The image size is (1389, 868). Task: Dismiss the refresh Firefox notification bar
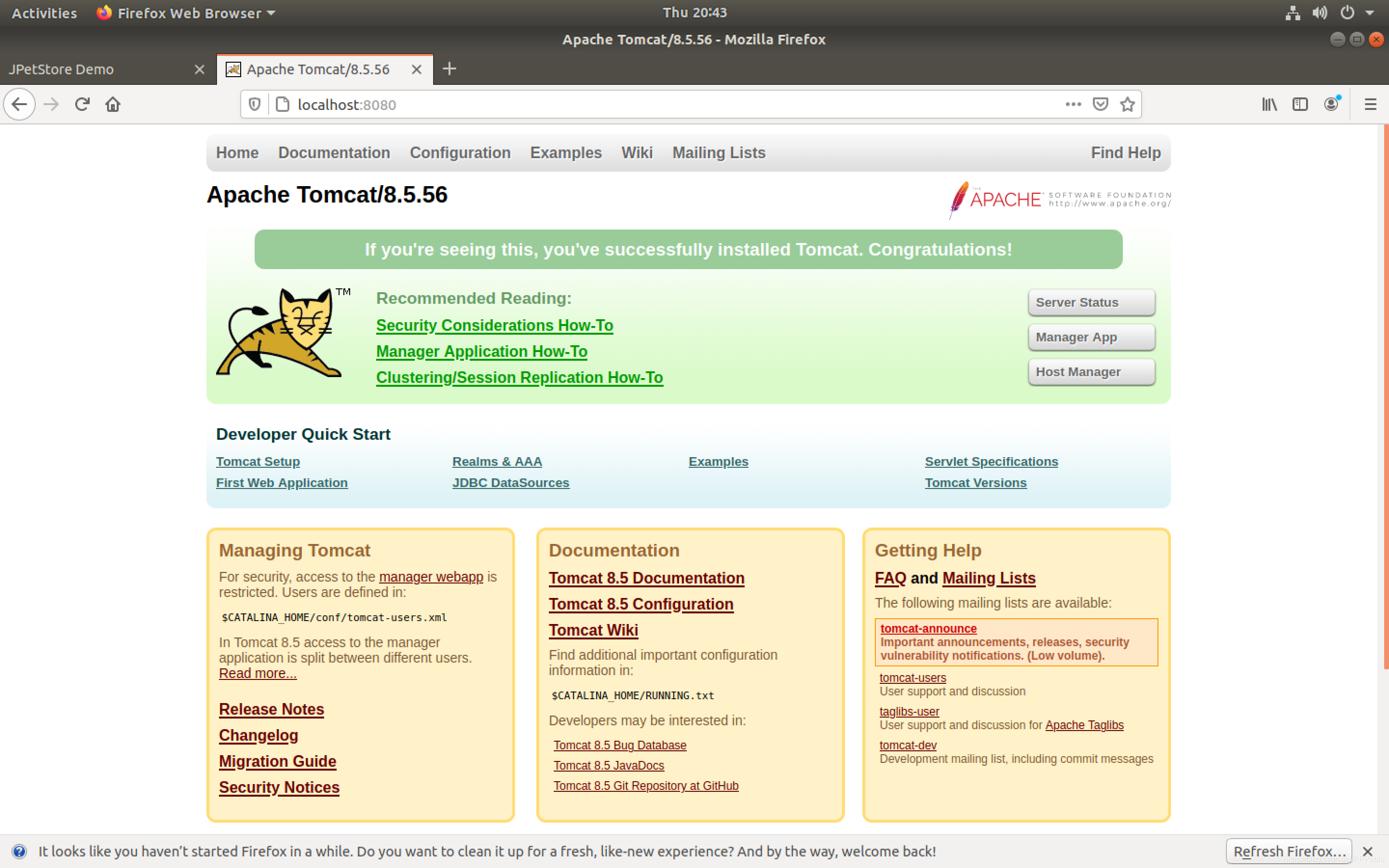[x=1368, y=851]
